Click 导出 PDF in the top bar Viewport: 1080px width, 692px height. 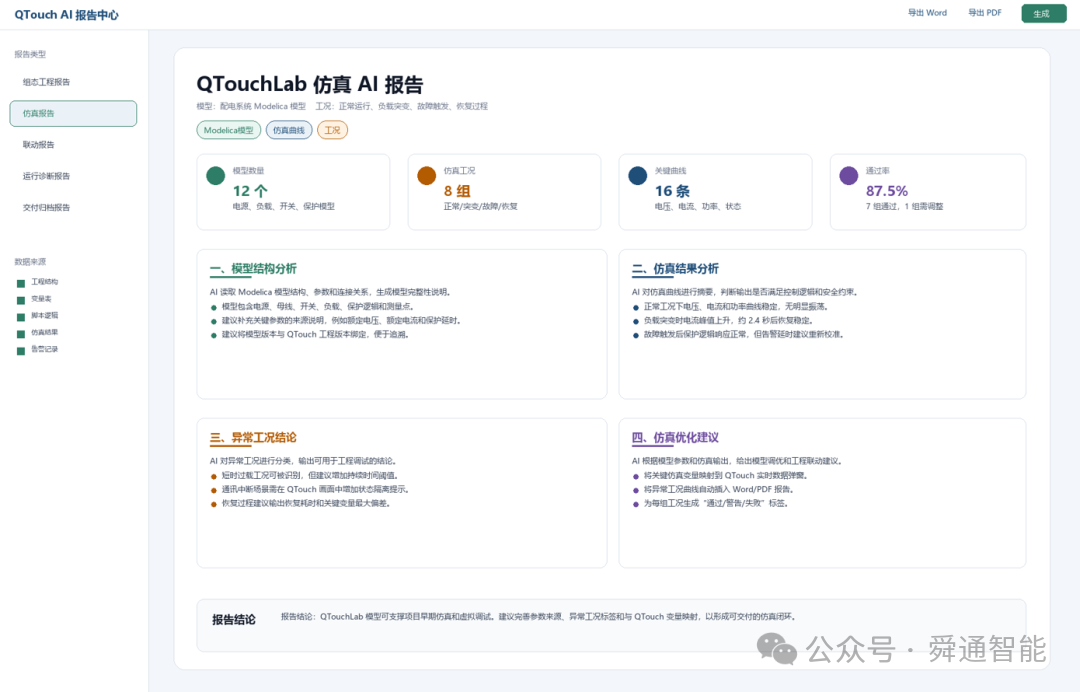tap(985, 13)
